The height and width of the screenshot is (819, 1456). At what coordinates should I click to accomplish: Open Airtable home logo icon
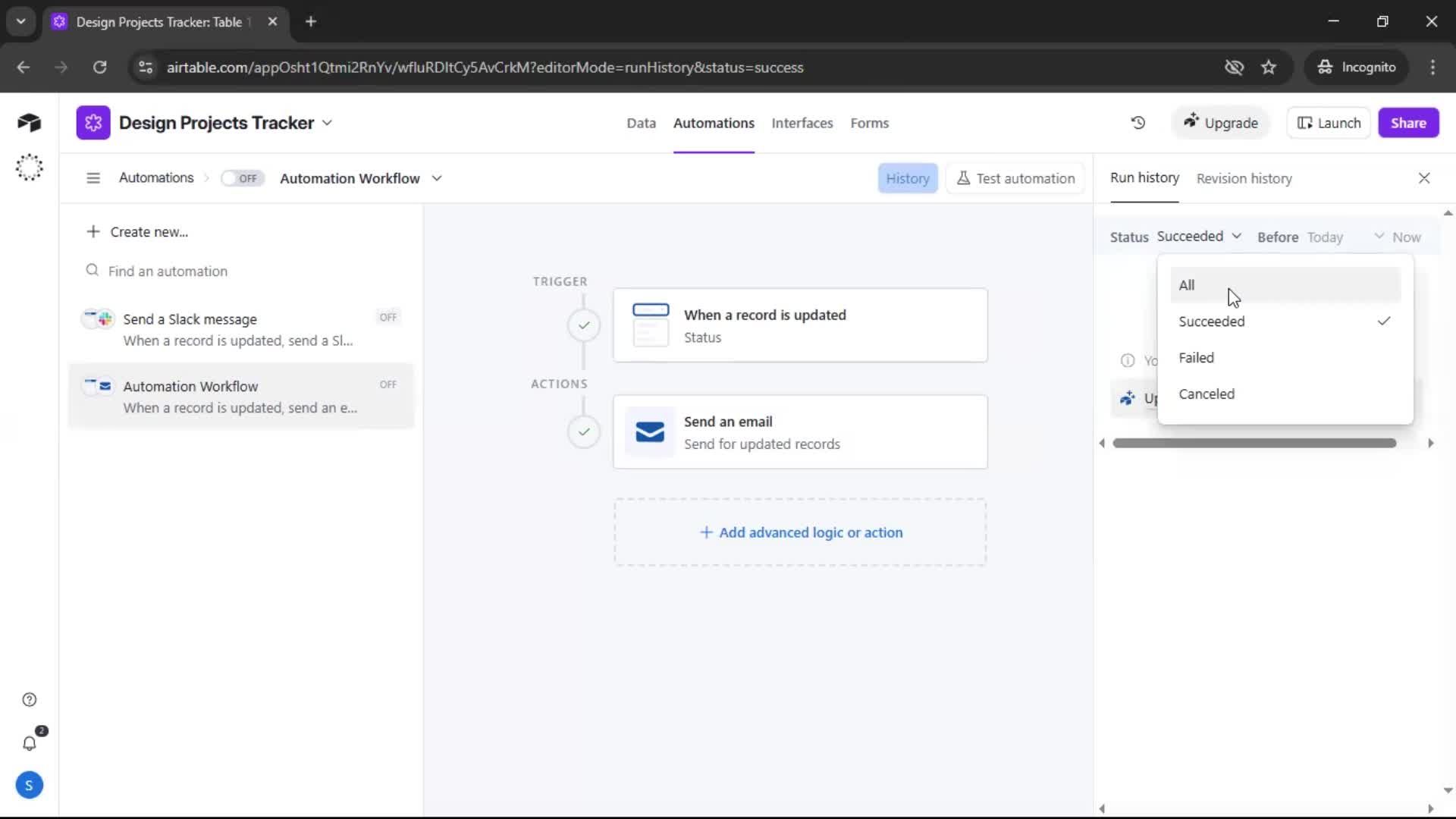click(29, 122)
